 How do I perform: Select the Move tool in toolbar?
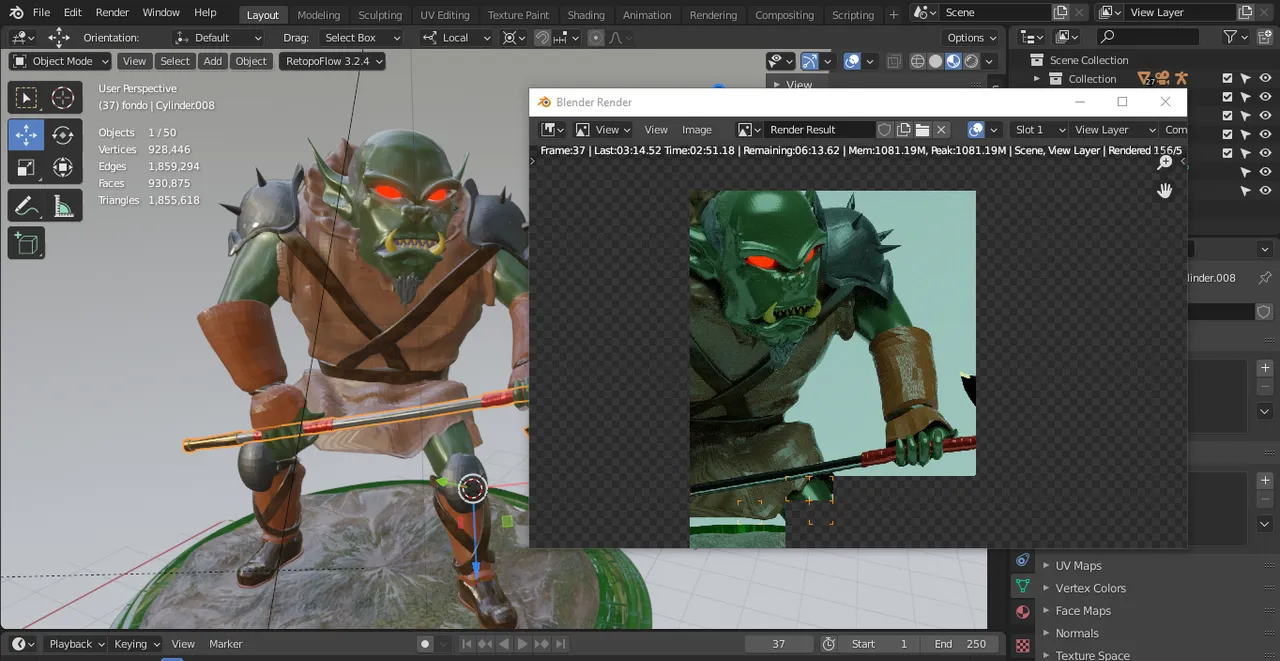tap(26, 135)
